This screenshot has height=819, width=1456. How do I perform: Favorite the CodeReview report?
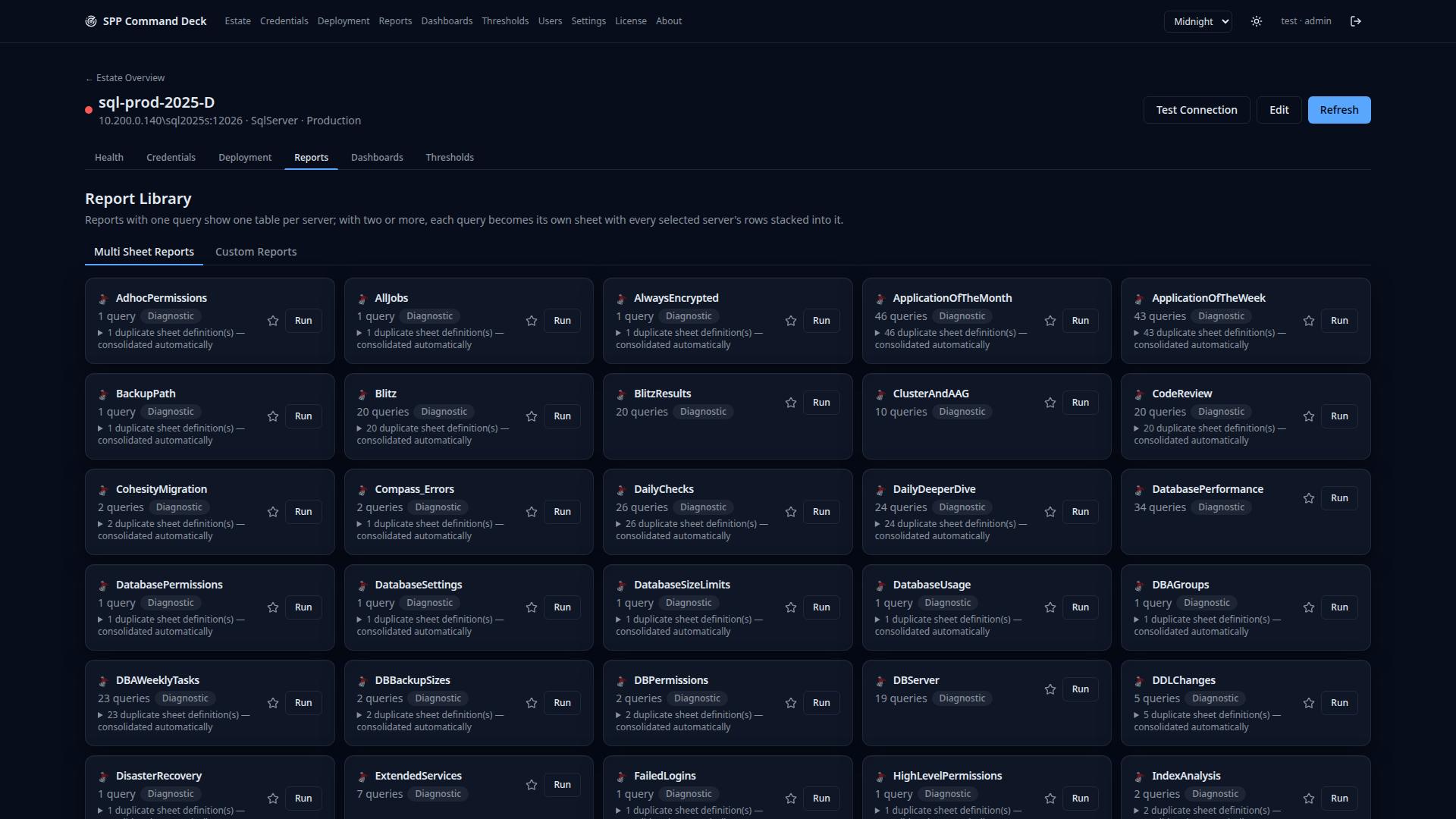(1309, 416)
